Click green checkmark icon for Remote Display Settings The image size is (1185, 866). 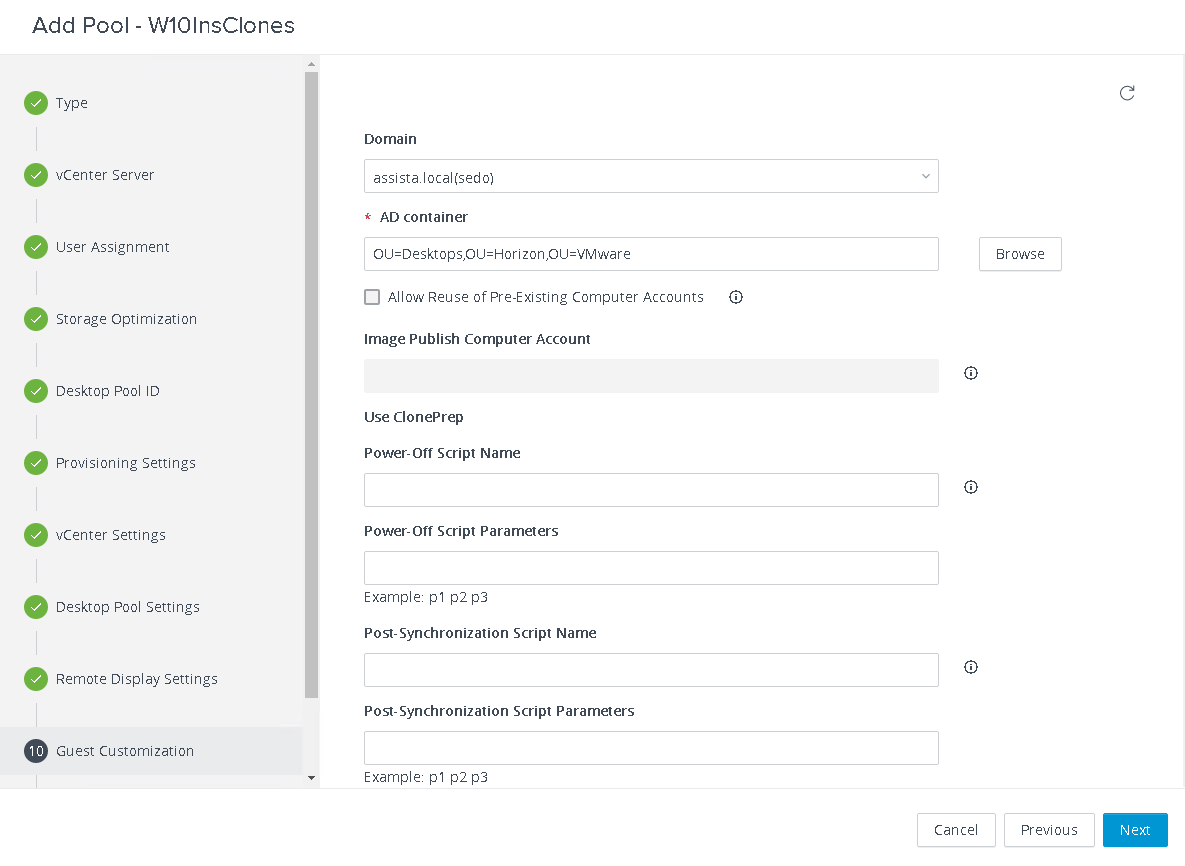[x=36, y=679]
